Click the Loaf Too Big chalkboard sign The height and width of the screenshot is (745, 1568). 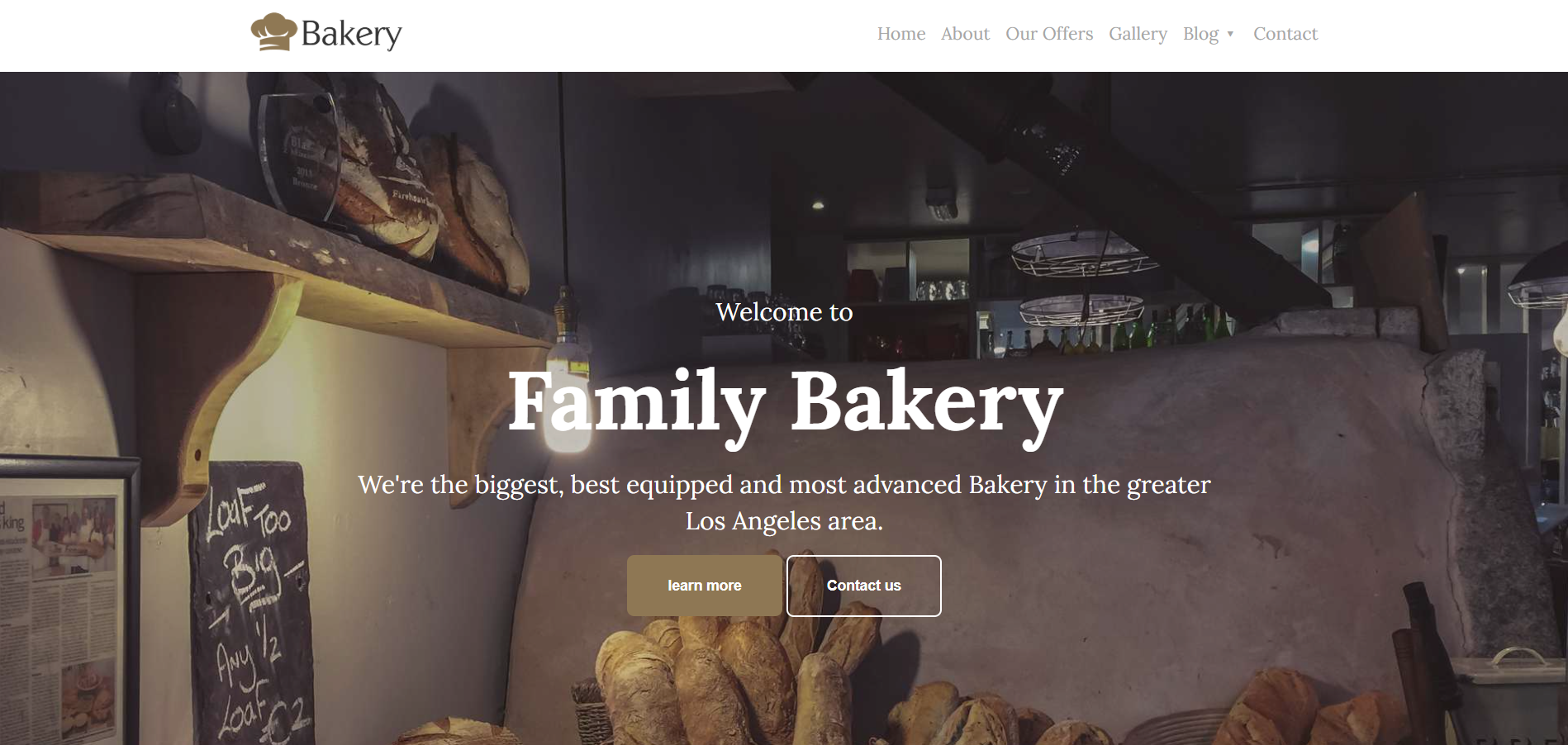pos(252,603)
